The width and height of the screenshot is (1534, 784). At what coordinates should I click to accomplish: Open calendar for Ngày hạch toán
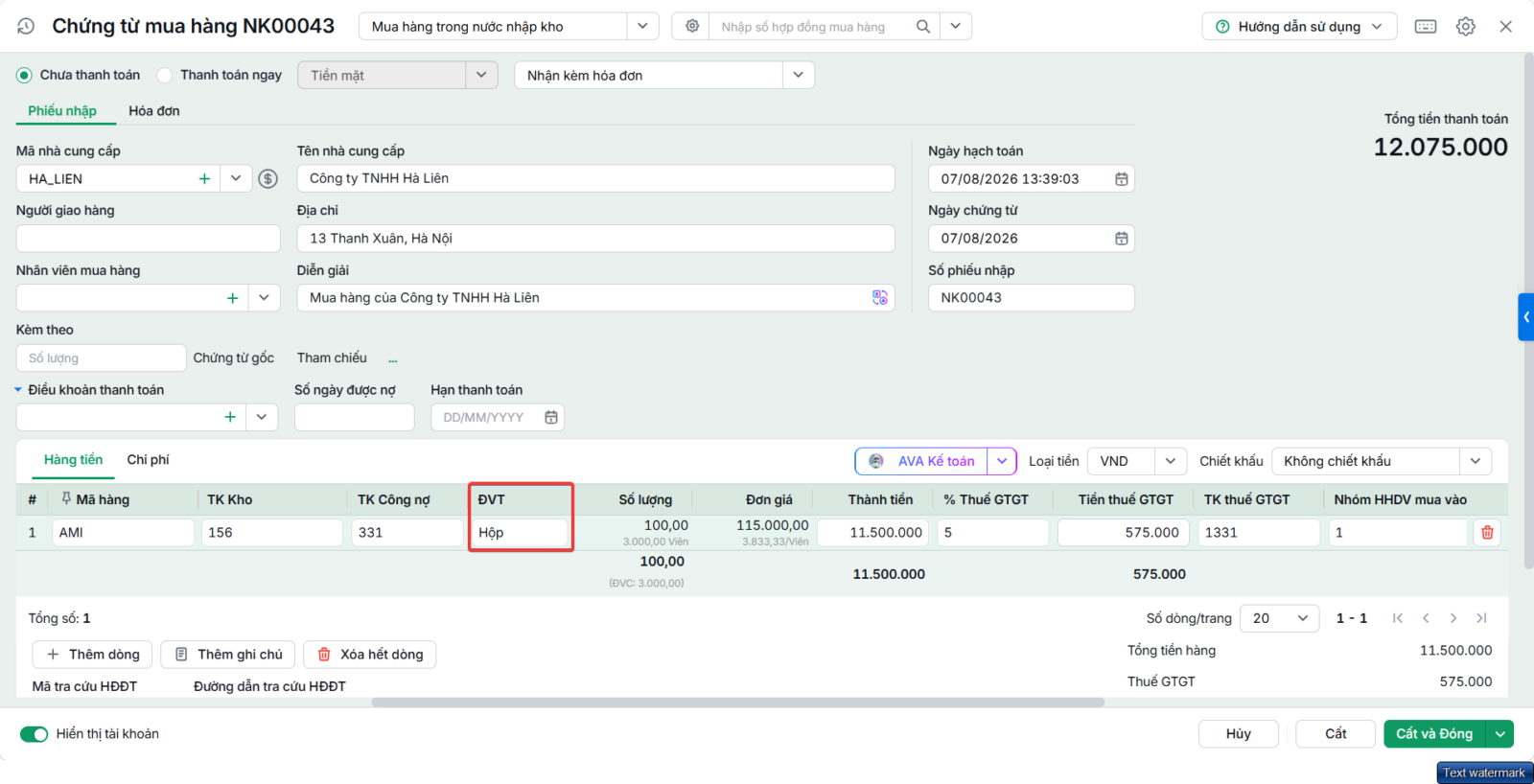1121,179
